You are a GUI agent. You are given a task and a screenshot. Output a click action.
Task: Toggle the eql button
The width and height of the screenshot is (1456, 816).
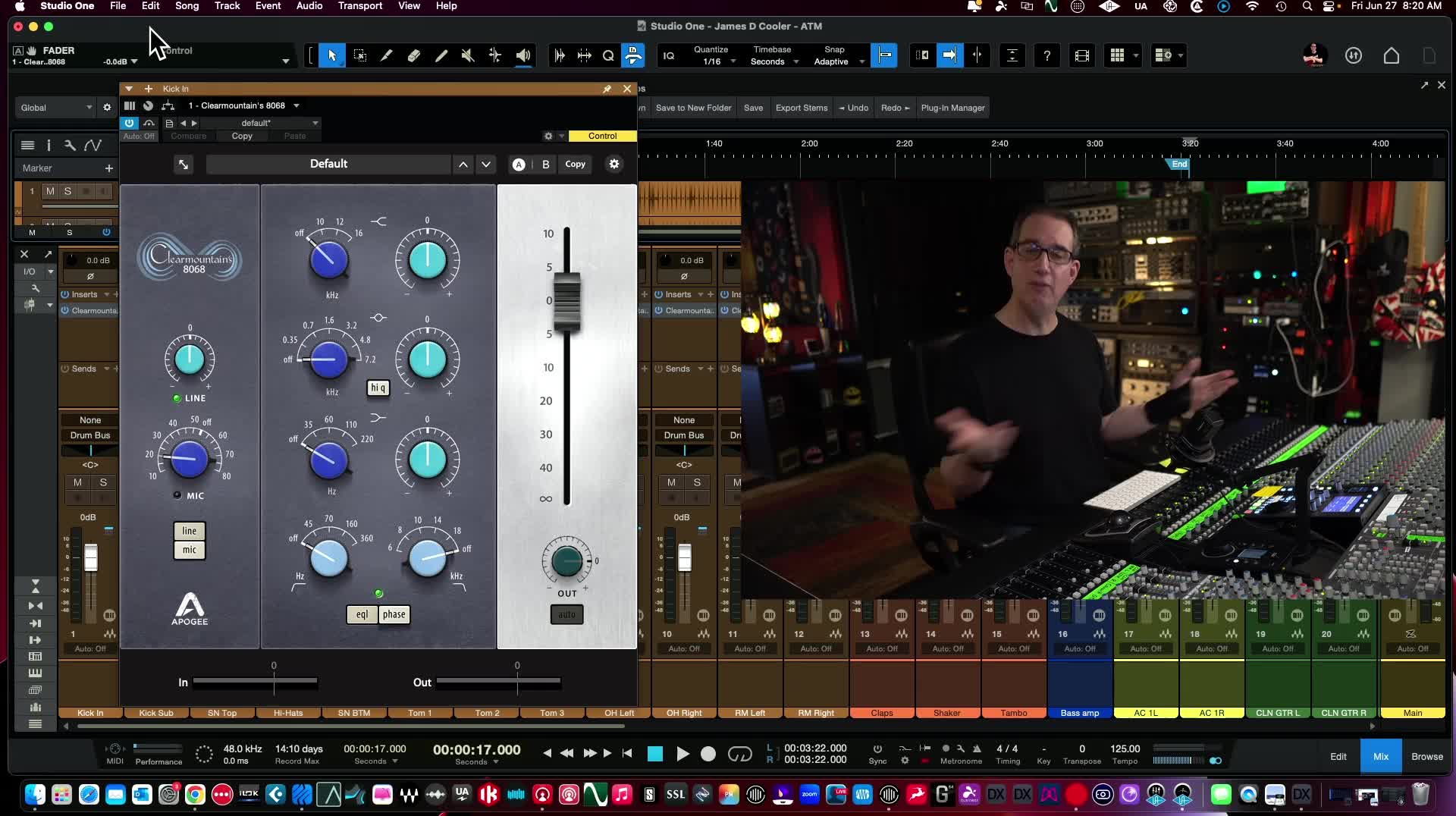pyautogui.click(x=362, y=614)
